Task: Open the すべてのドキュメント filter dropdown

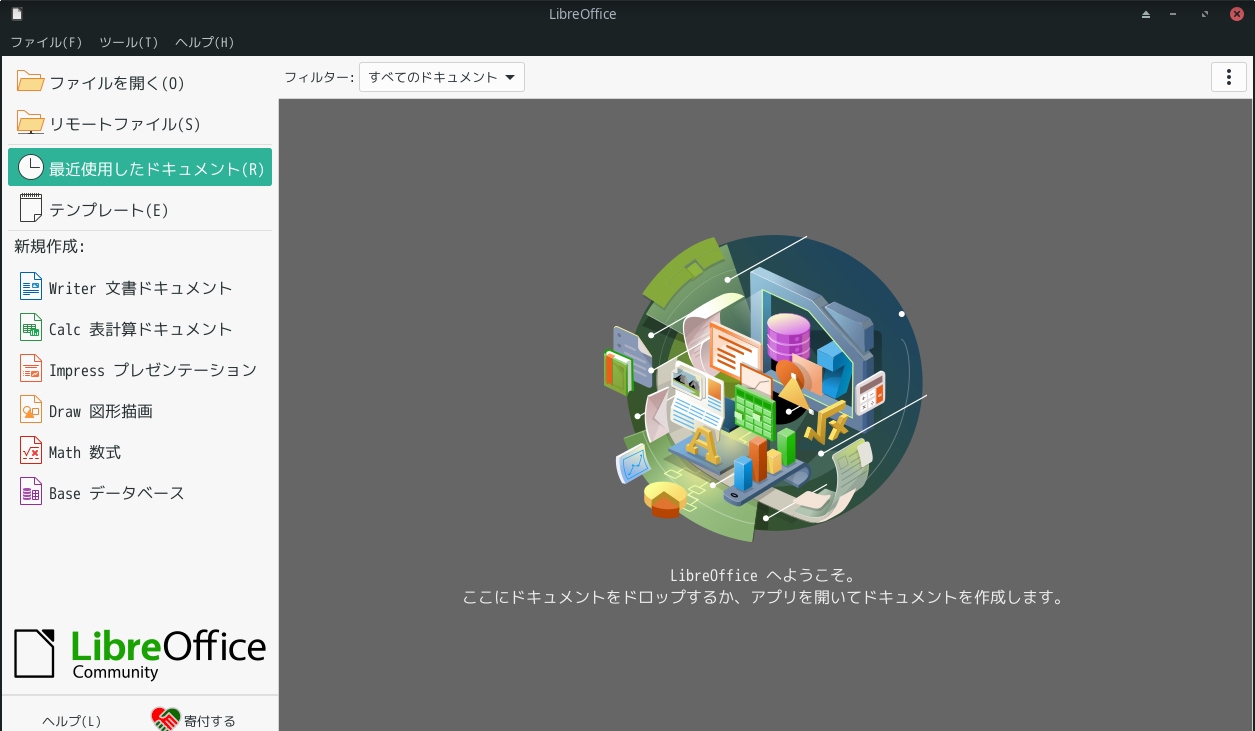Action: (x=442, y=77)
